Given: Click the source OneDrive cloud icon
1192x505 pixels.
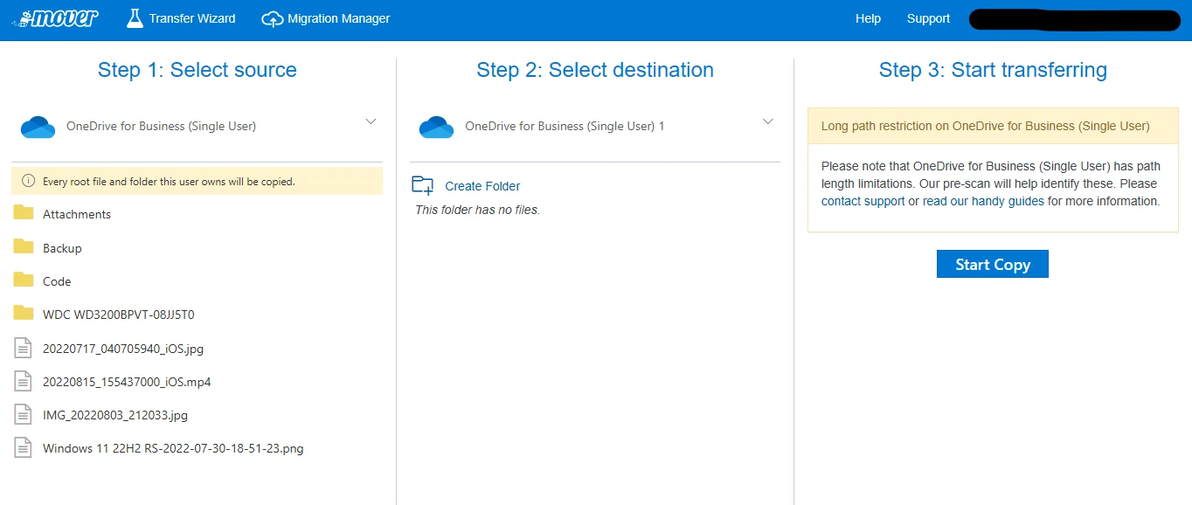Looking at the screenshot, I should point(38,127).
